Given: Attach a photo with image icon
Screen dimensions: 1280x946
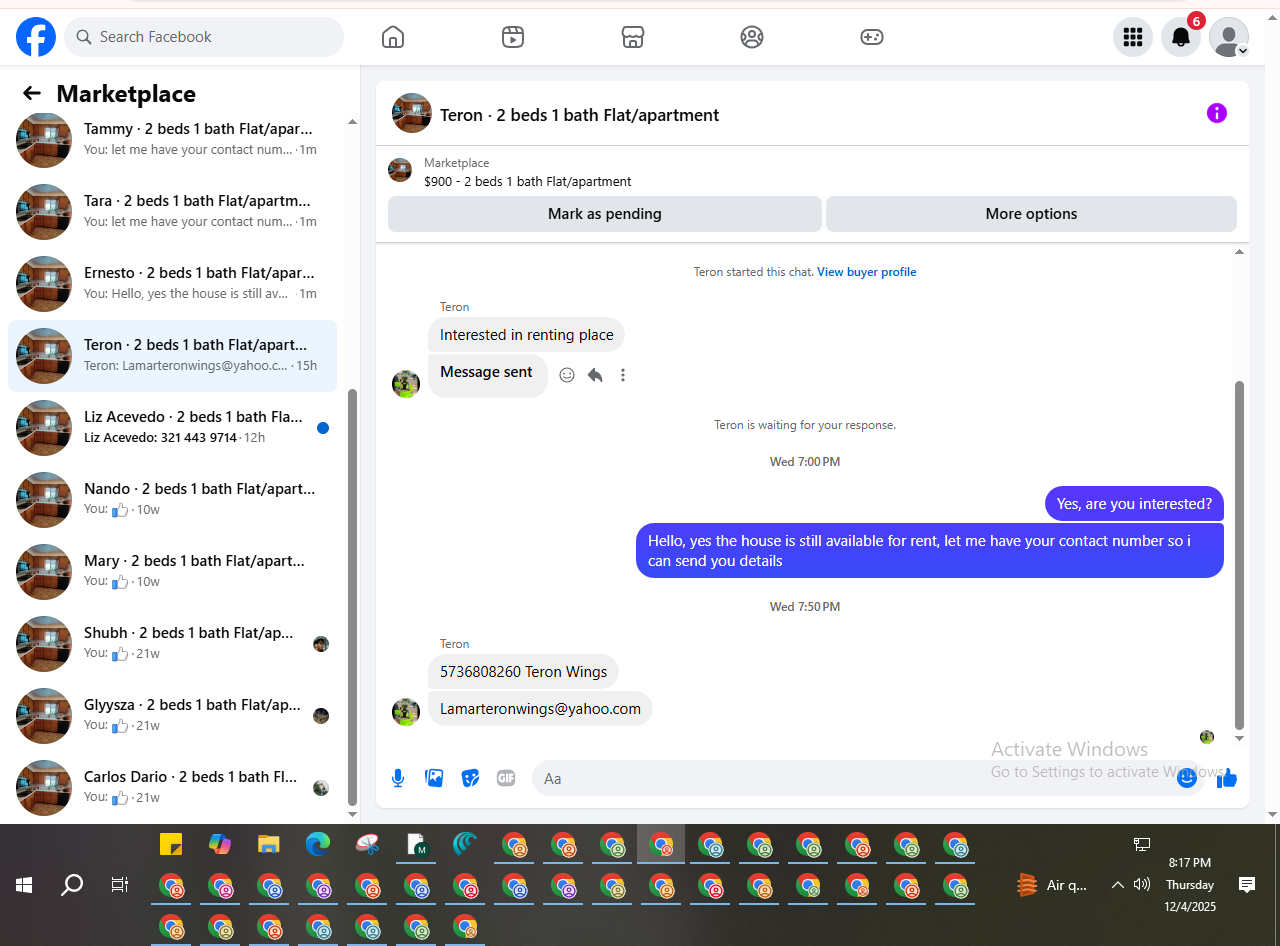Looking at the screenshot, I should tap(434, 778).
